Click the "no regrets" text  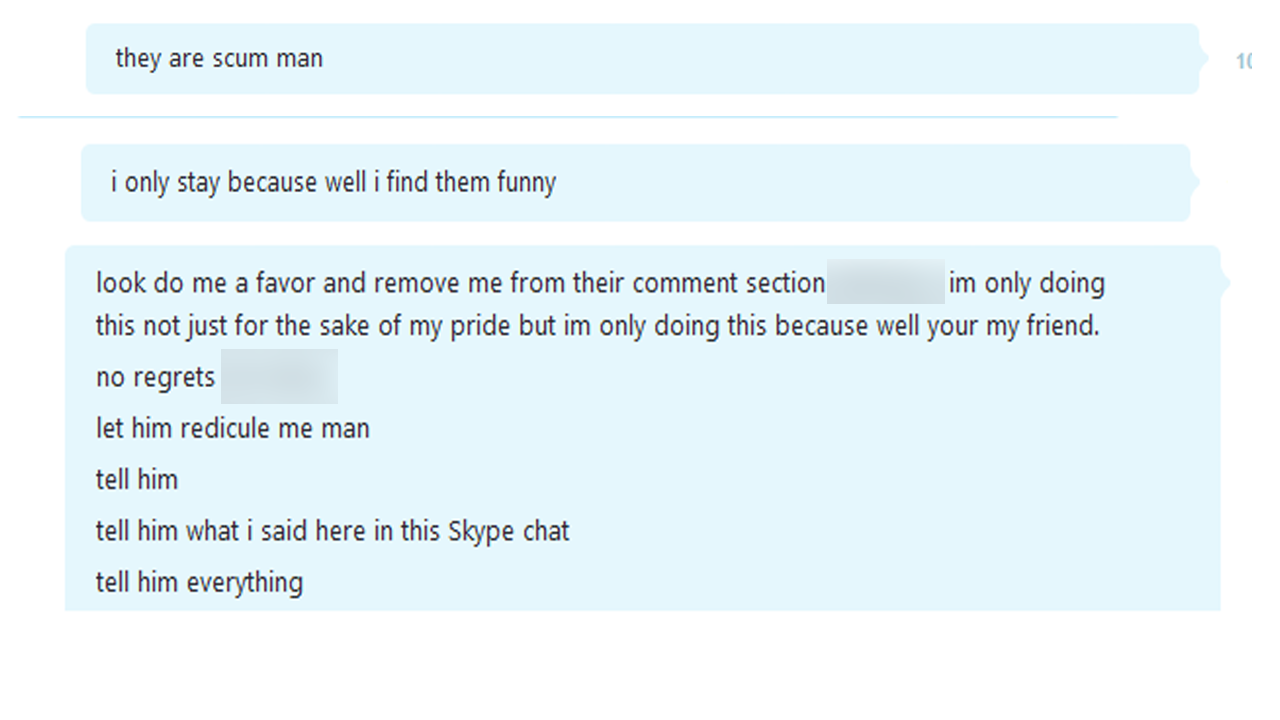(x=155, y=377)
